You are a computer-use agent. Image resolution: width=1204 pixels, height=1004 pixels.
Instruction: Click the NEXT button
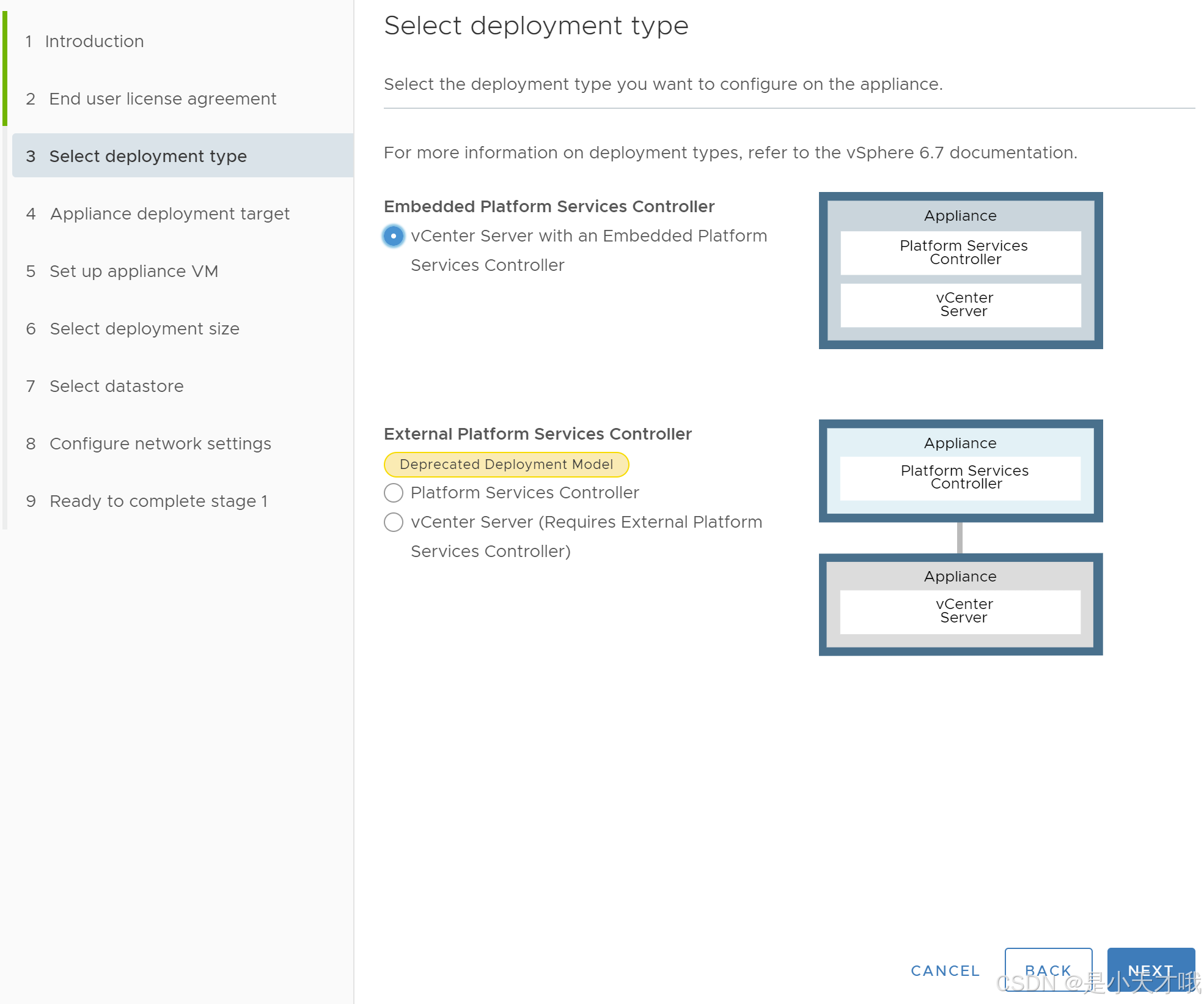pos(1151,970)
